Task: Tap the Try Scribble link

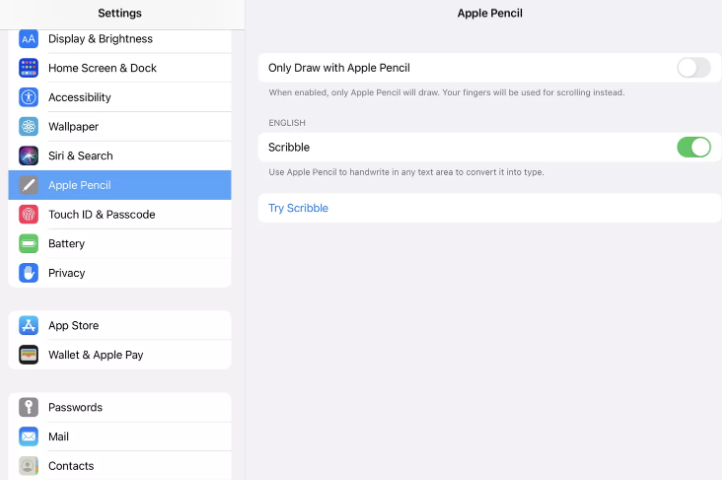Action: click(x=298, y=208)
